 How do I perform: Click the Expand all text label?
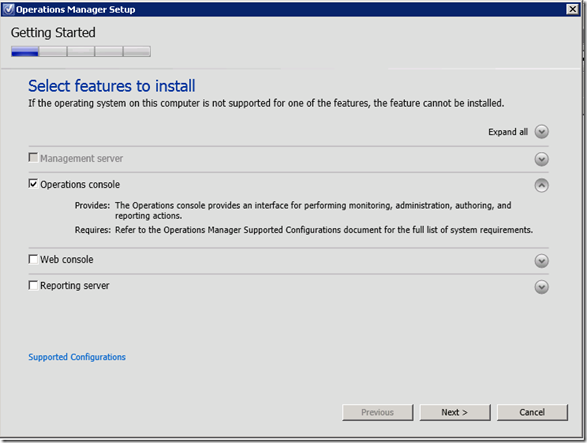point(508,132)
